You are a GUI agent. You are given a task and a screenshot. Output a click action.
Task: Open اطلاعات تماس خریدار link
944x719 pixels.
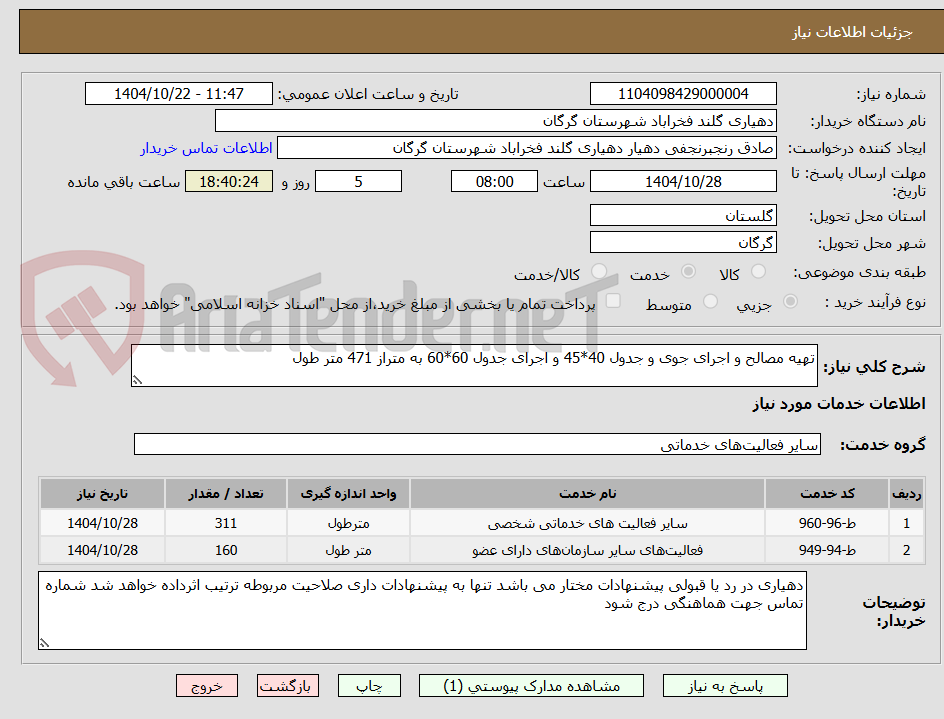pos(206,148)
